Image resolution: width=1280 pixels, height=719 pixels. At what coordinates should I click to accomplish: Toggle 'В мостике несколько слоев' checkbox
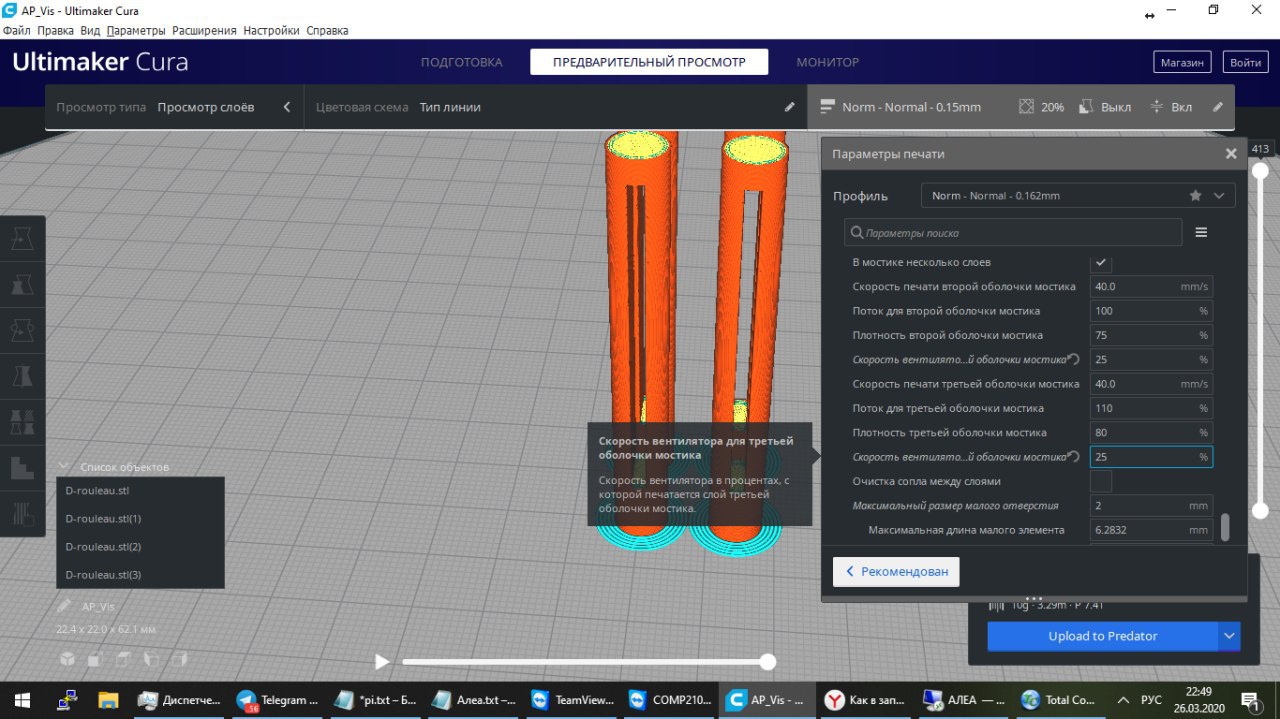(1101, 262)
